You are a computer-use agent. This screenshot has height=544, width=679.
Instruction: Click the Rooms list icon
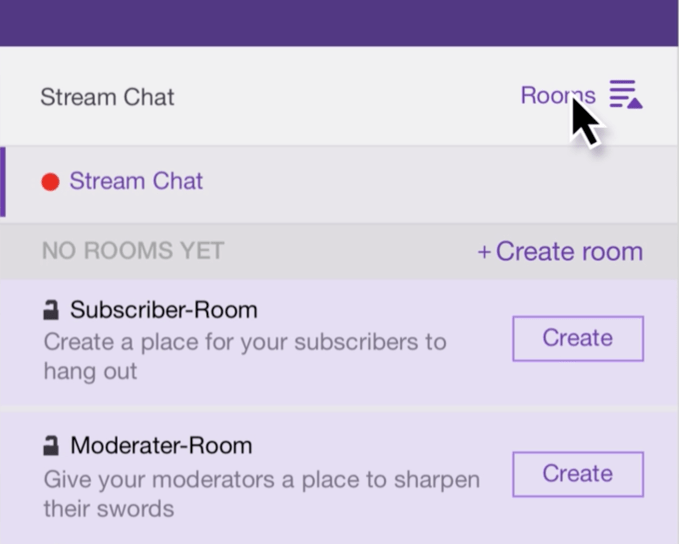pyautogui.click(x=625, y=96)
